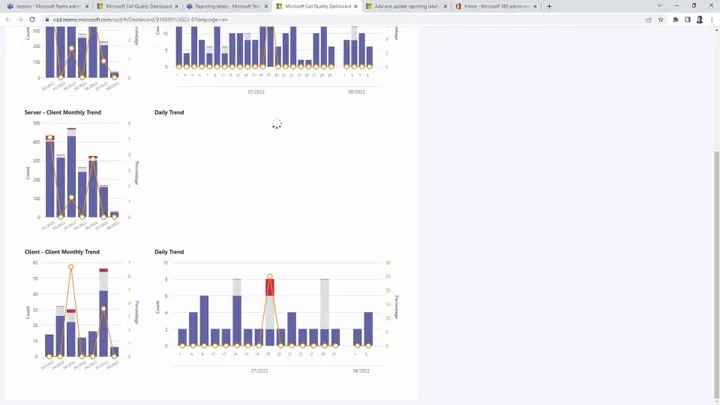Click the highest orange marker in the bottom Daily Trend chart

pos(270,276)
